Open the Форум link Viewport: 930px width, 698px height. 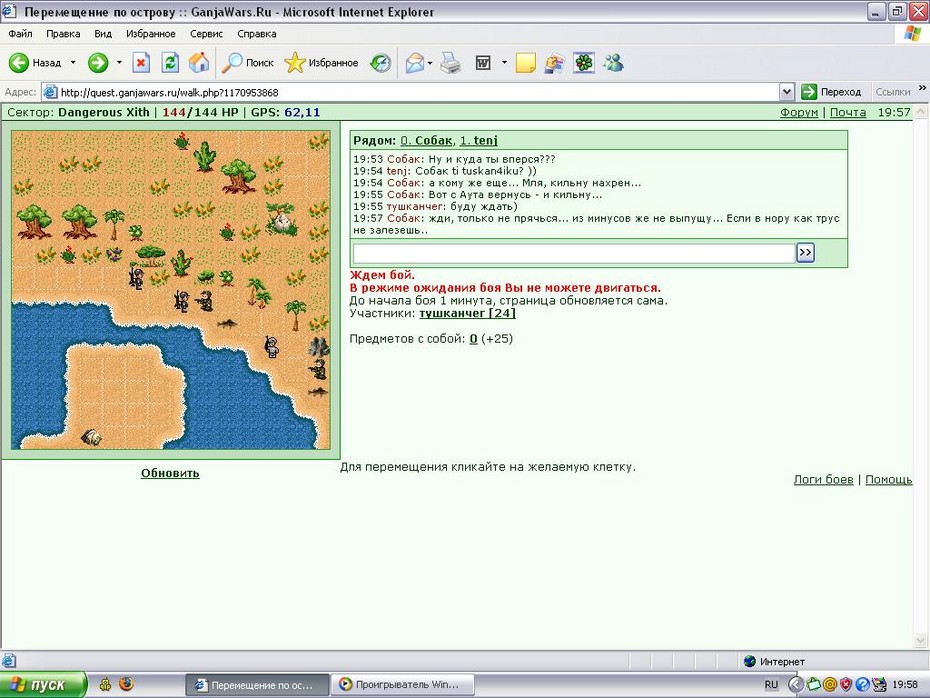click(x=799, y=112)
